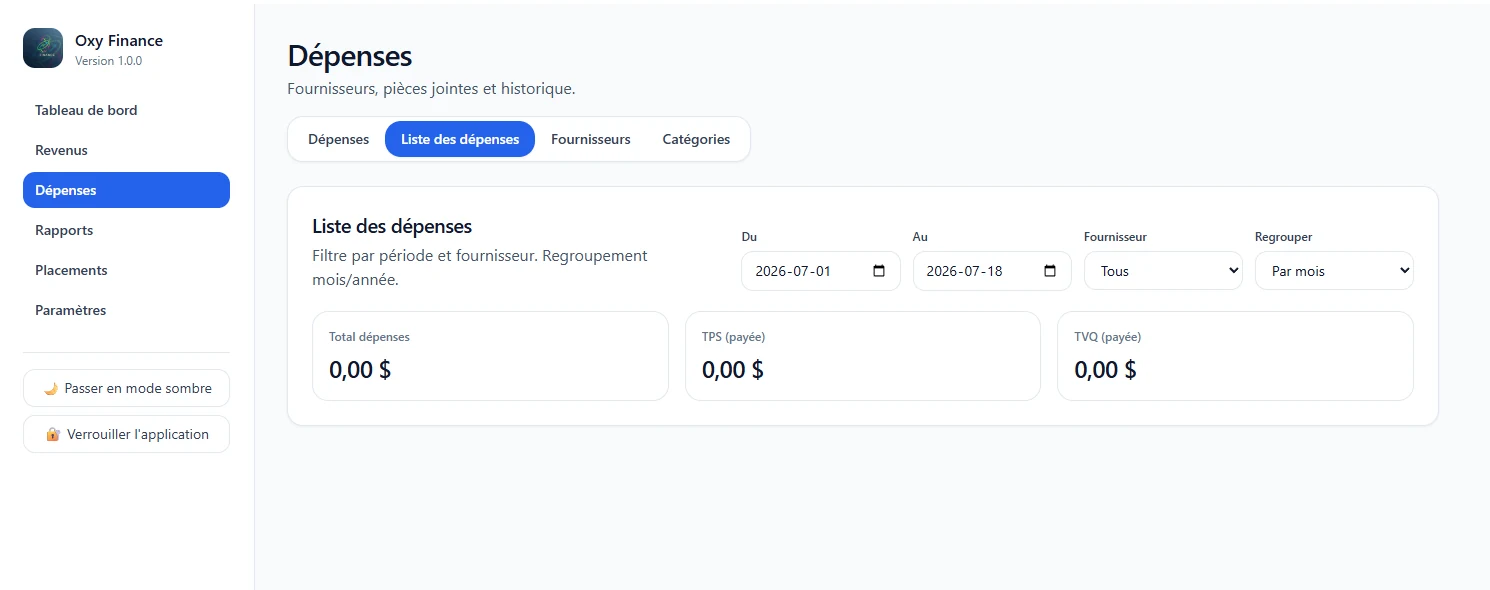Open the Catégories tab
The width and height of the screenshot is (1490, 590).
click(x=696, y=139)
